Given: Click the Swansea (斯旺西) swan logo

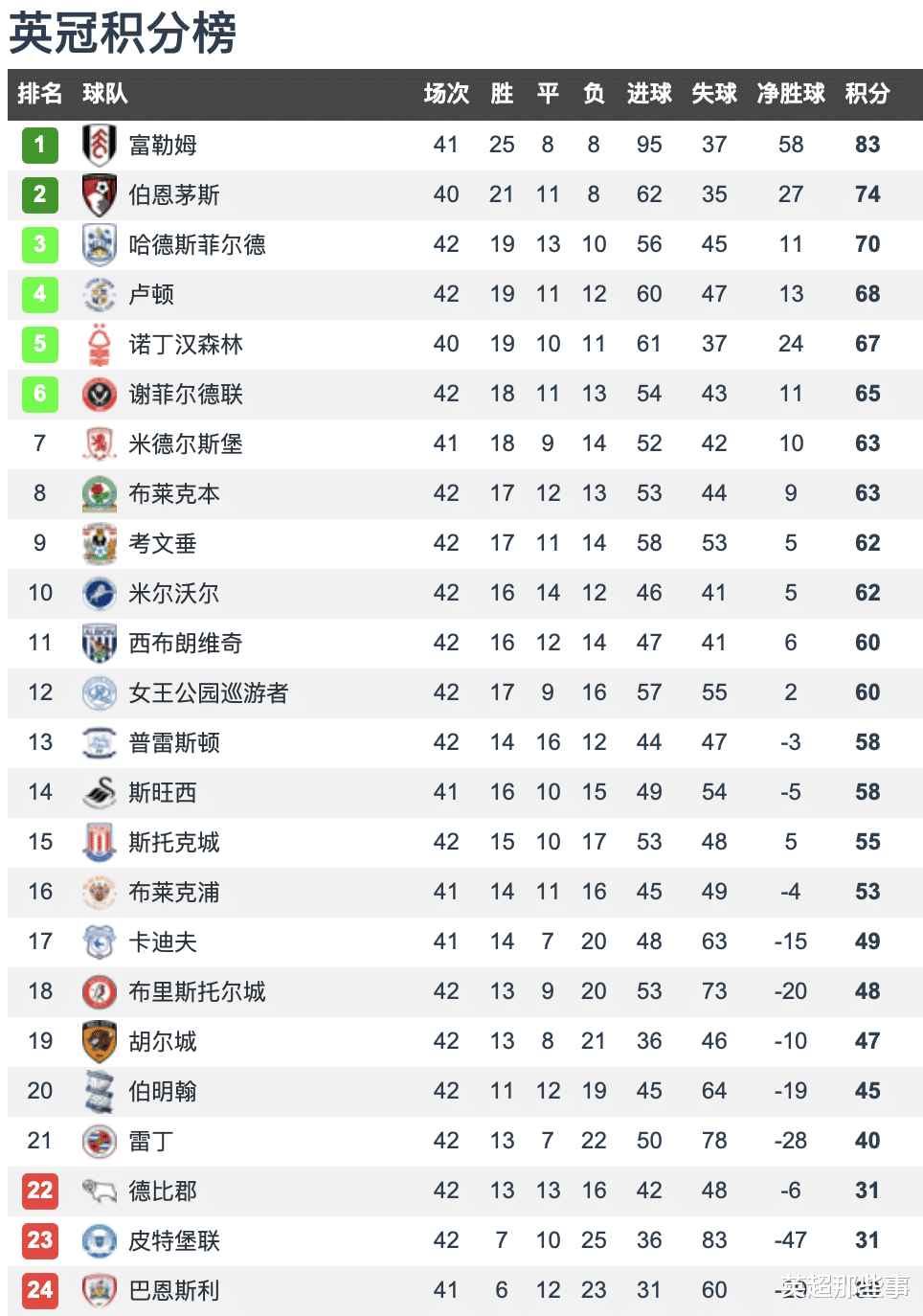Looking at the screenshot, I should point(100,792).
